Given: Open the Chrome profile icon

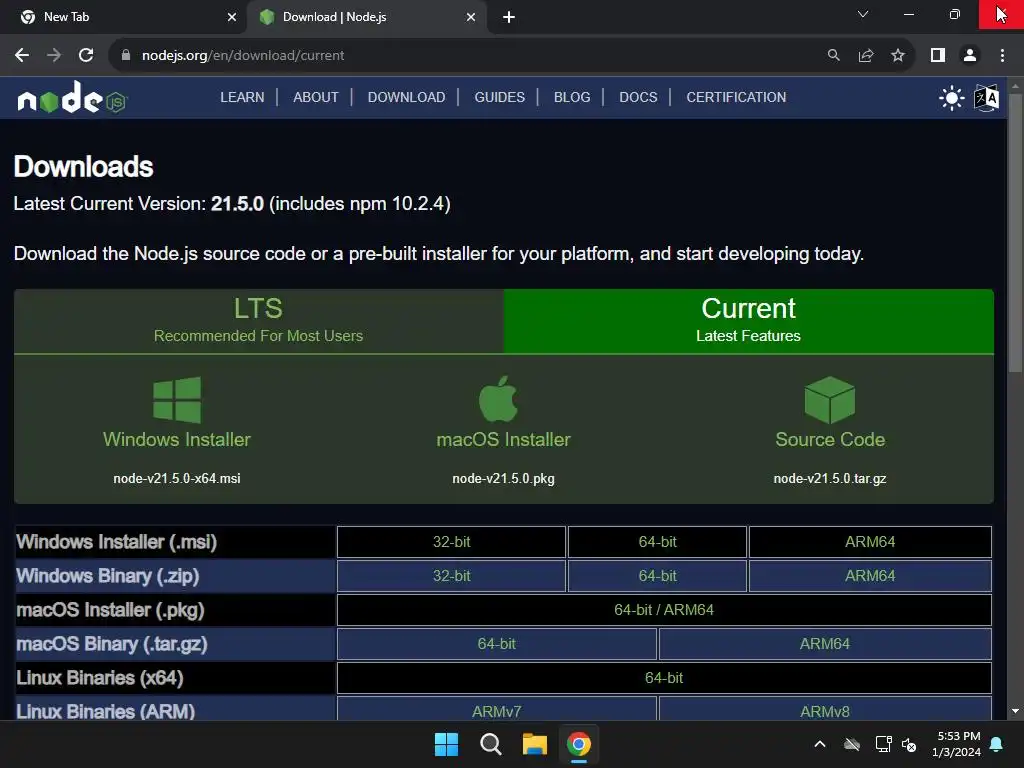Looking at the screenshot, I should (x=970, y=56).
